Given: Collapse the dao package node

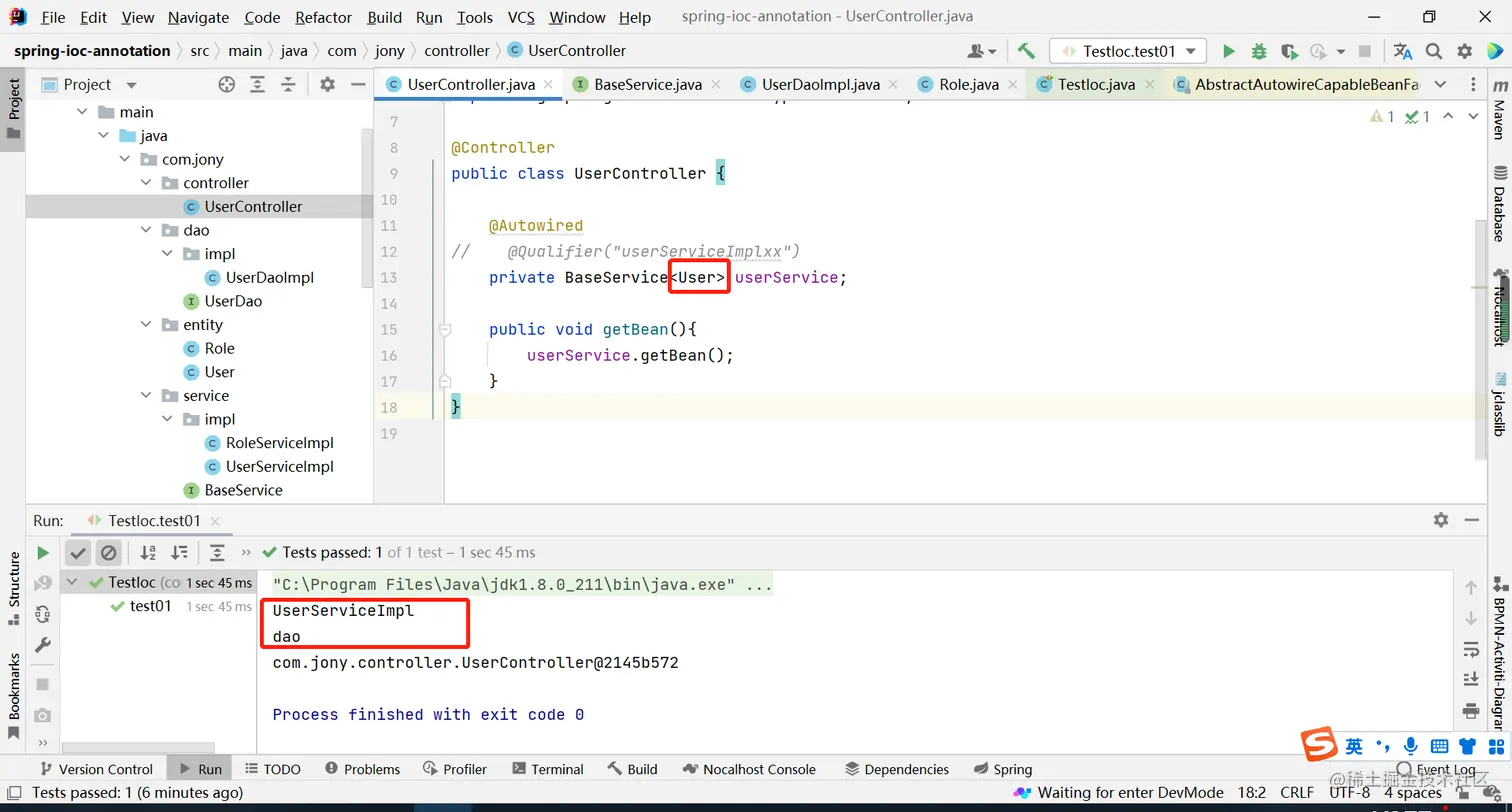Looking at the screenshot, I should click(146, 230).
